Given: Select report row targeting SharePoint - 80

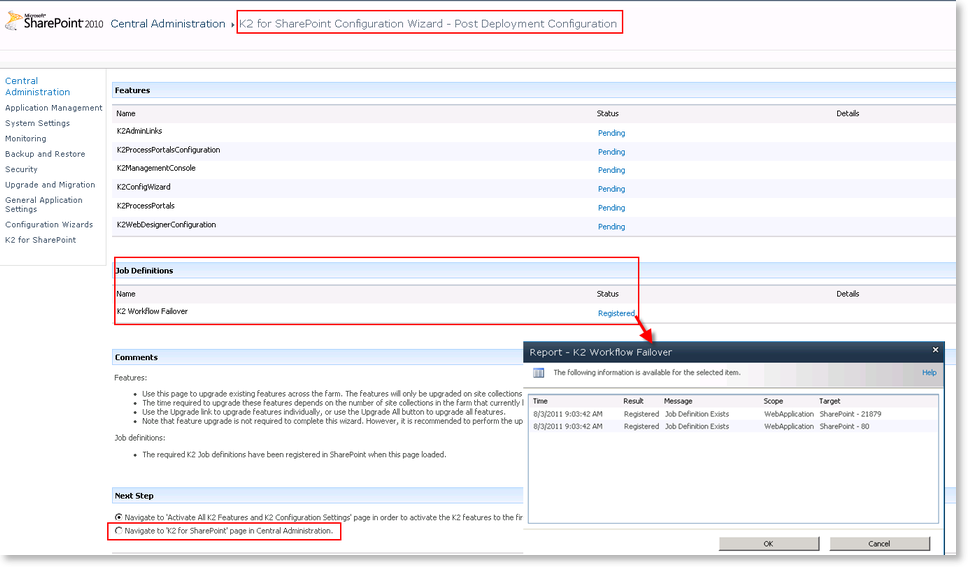Looking at the screenshot, I should click(x=733, y=426).
